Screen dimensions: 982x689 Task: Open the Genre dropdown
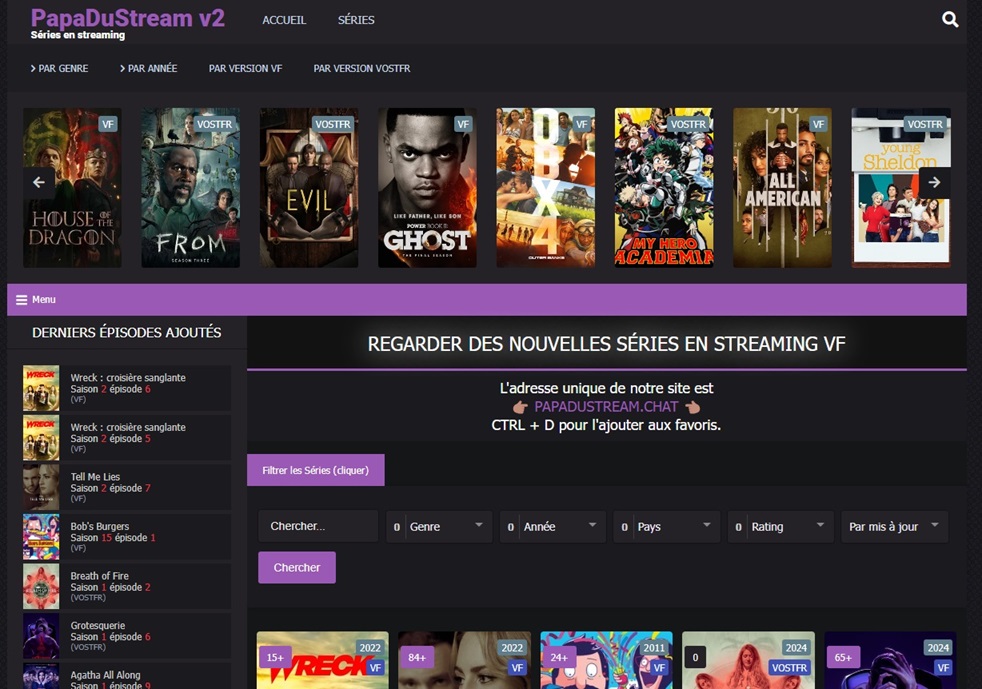coord(439,526)
